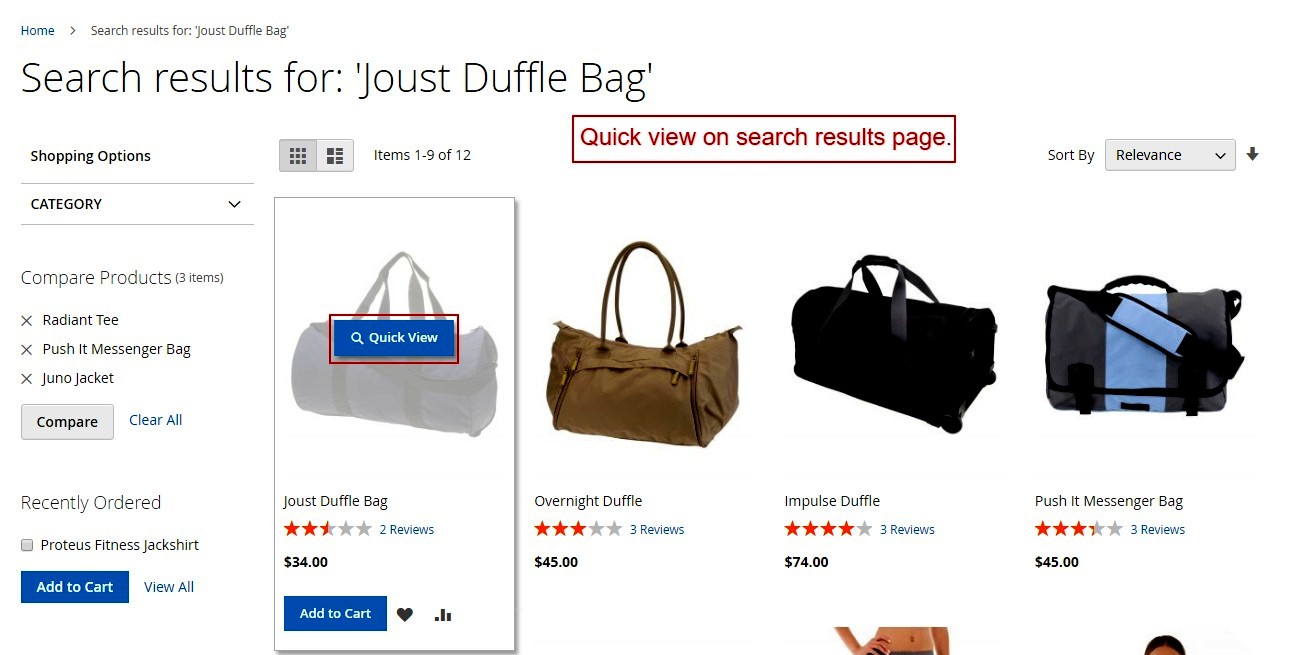View 3 Reviews for Impulse Duffle
This screenshot has height=655, width=1298.
tap(907, 530)
